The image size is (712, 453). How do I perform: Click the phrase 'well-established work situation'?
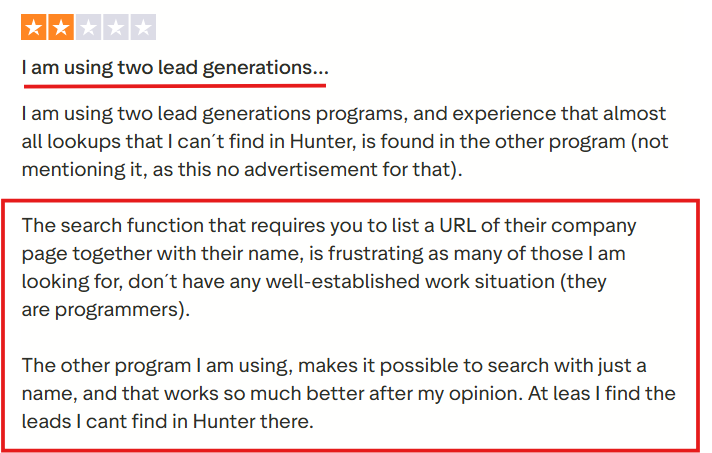click(x=410, y=282)
